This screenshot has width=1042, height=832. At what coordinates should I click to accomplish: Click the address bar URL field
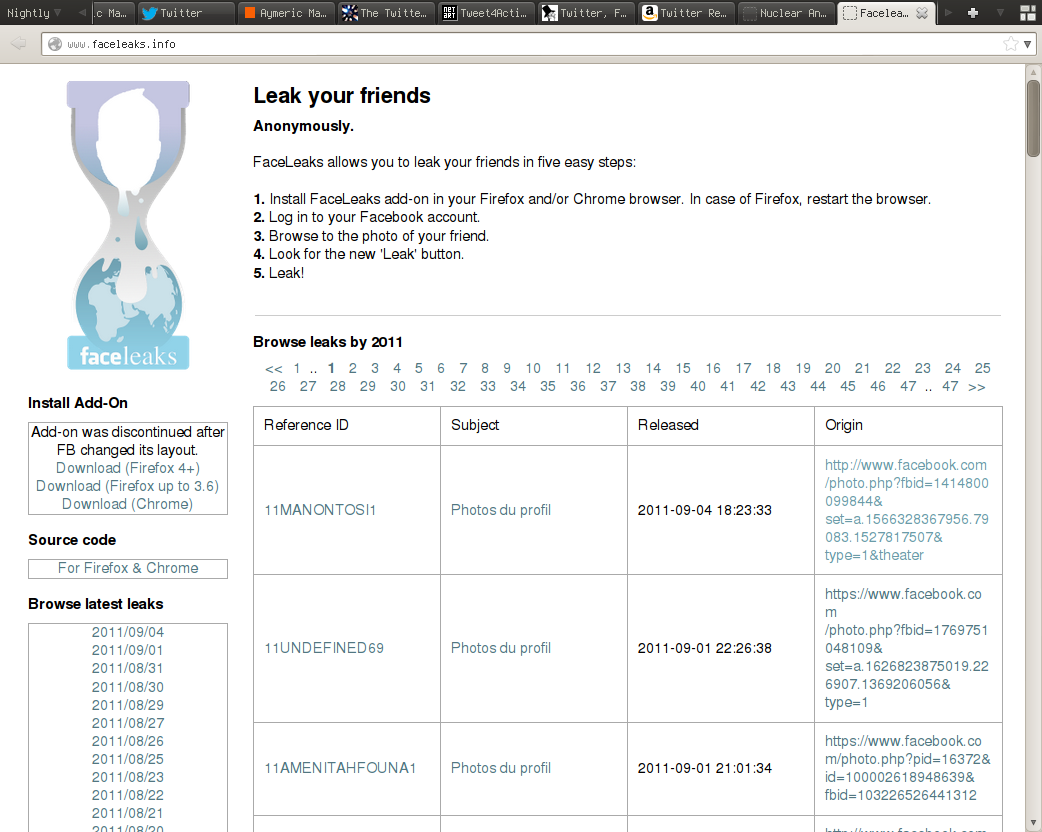500,44
